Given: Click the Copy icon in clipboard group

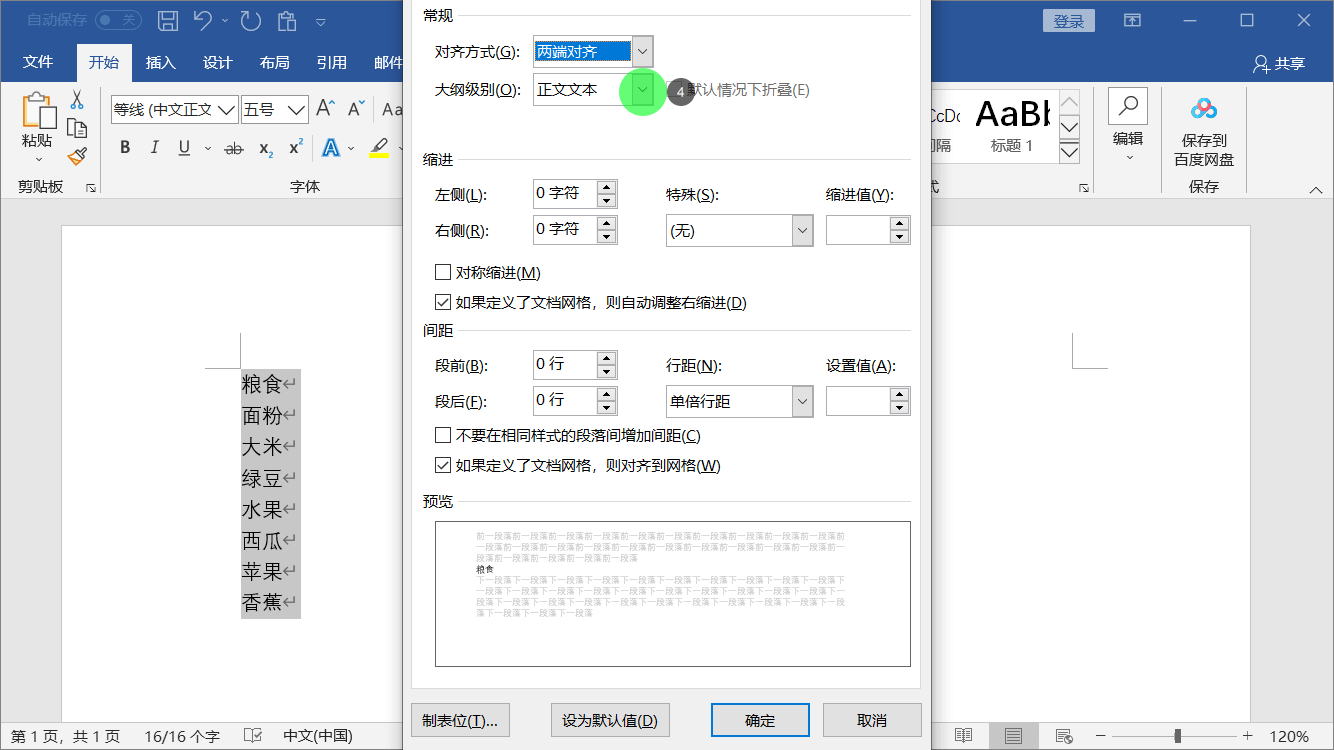Looking at the screenshot, I should [77, 128].
